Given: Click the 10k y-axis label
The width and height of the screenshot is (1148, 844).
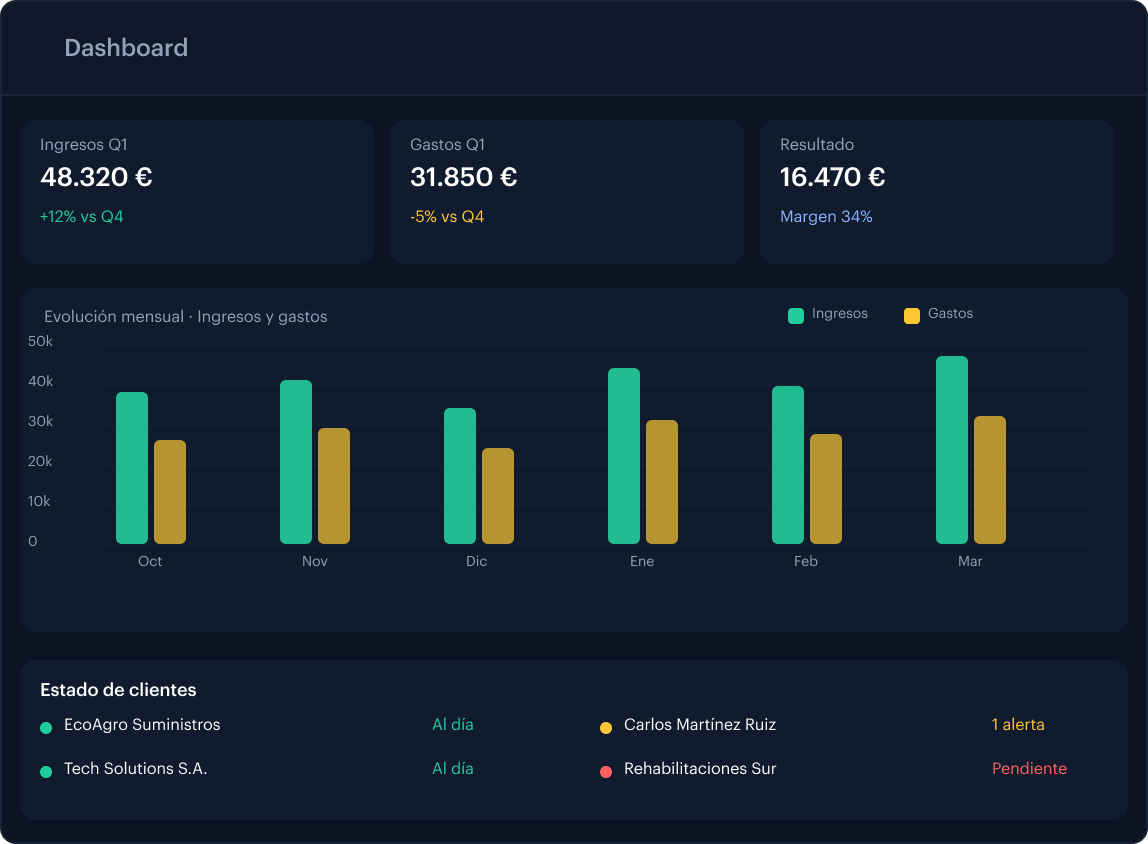Looking at the screenshot, I should click(x=39, y=501).
